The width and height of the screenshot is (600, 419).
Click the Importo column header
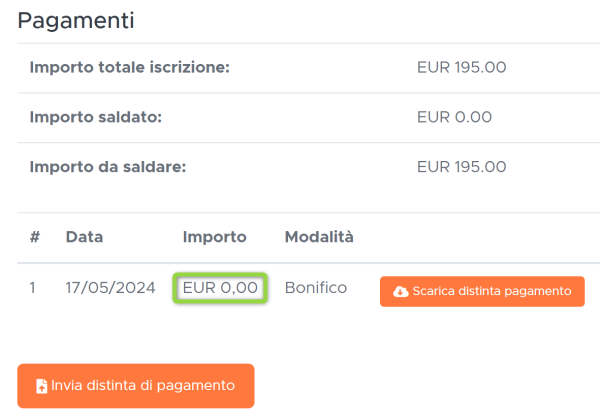click(214, 237)
